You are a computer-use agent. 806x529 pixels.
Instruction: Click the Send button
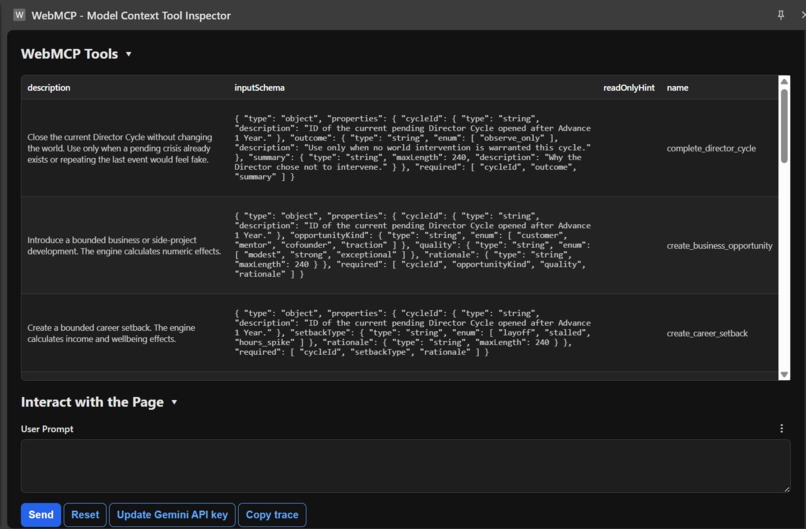pos(41,515)
